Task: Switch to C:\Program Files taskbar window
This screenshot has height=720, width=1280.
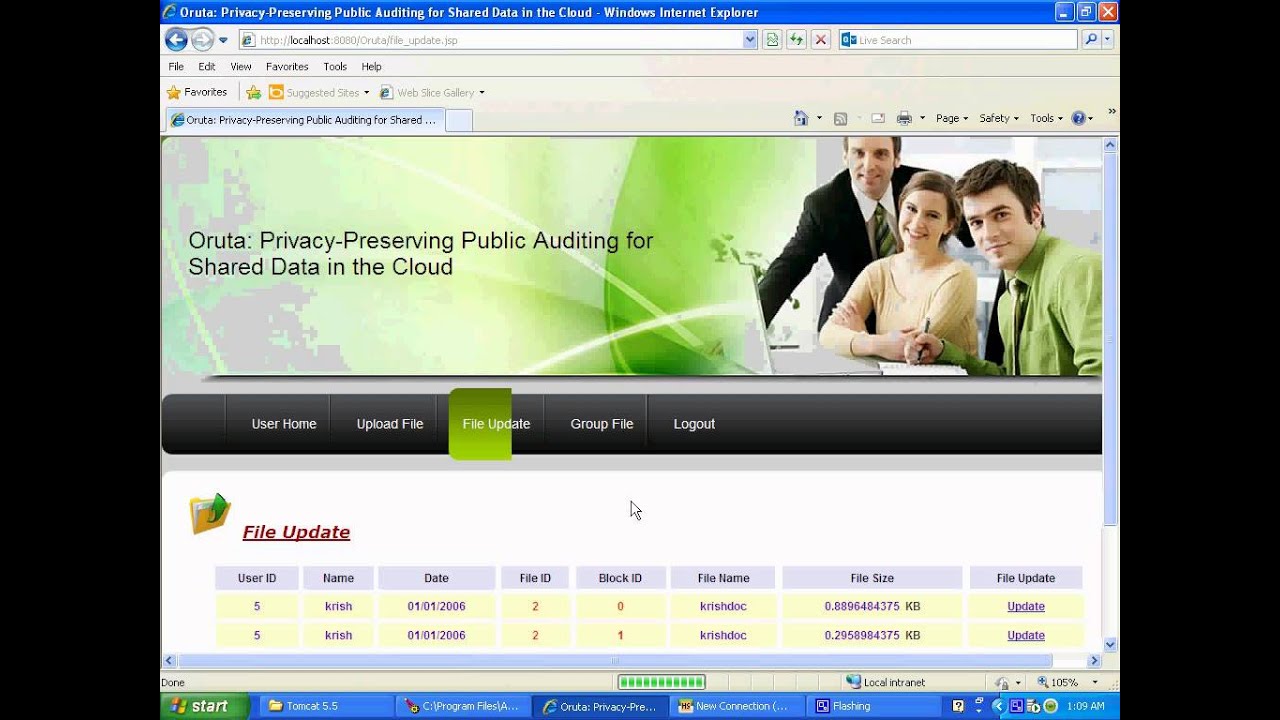Action: pos(462,706)
